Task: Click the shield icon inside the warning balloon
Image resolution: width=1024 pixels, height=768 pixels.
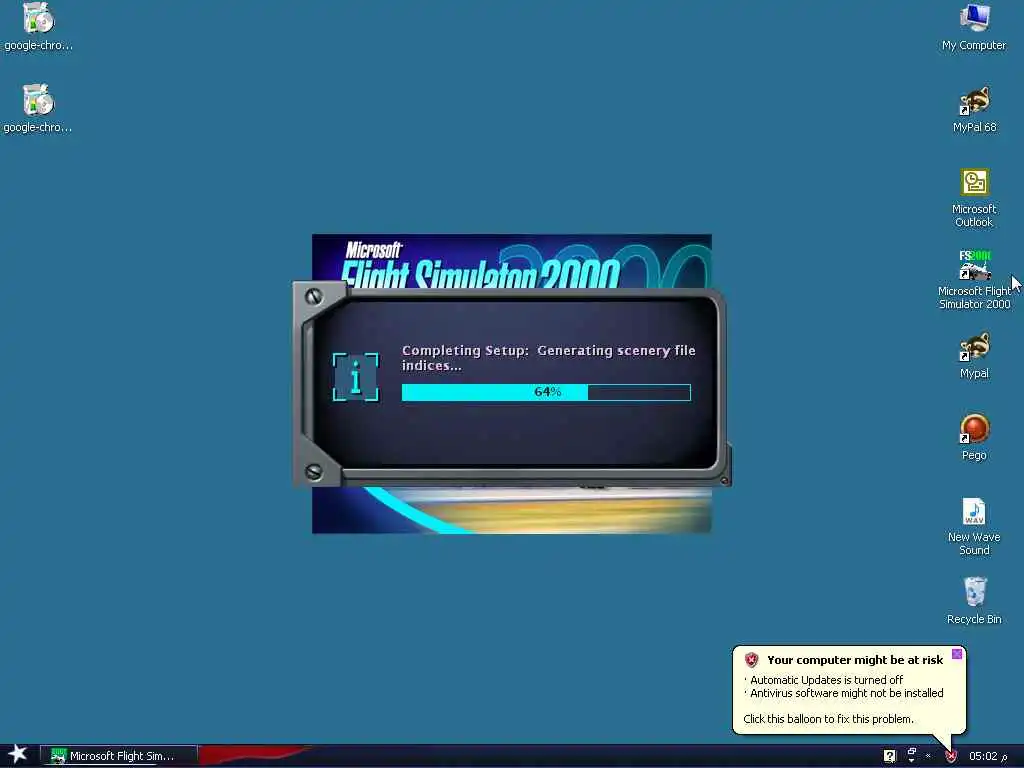Action: click(752, 660)
